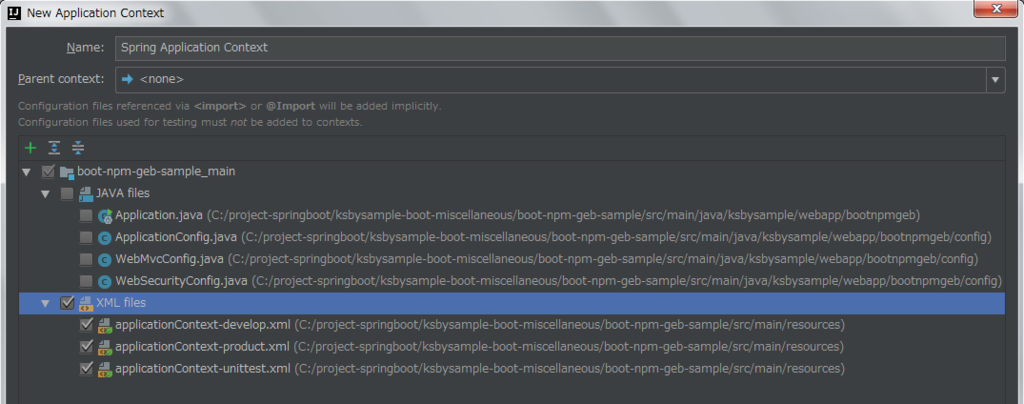Select the applicationContext-product.xml file name

point(202,347)
